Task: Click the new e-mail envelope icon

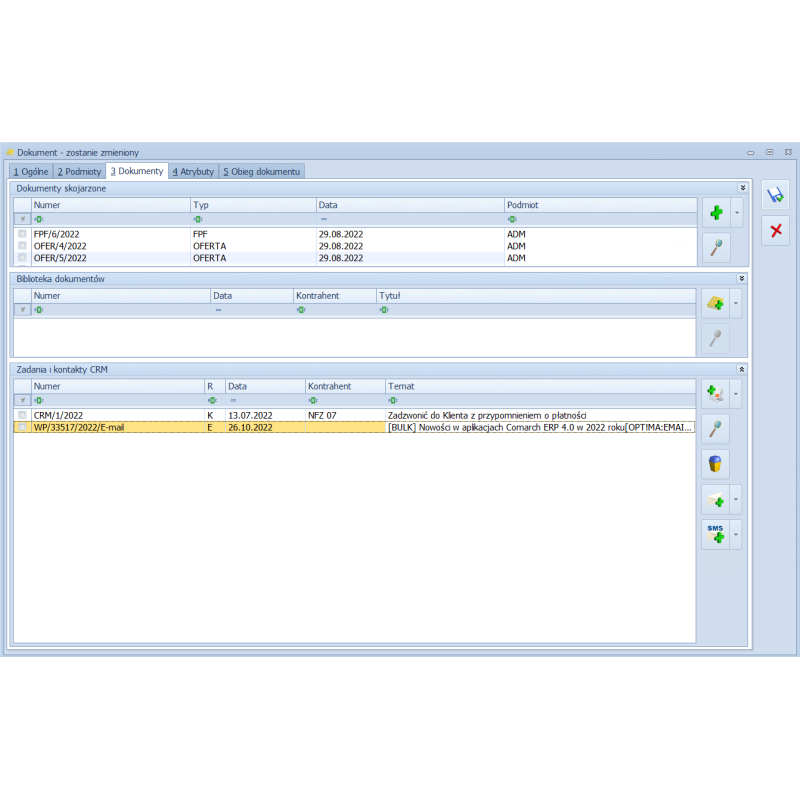Action: point(716,498)
